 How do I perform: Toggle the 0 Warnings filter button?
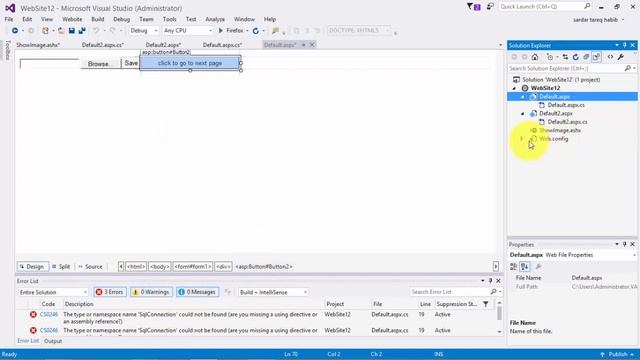[x=151, y=292]
